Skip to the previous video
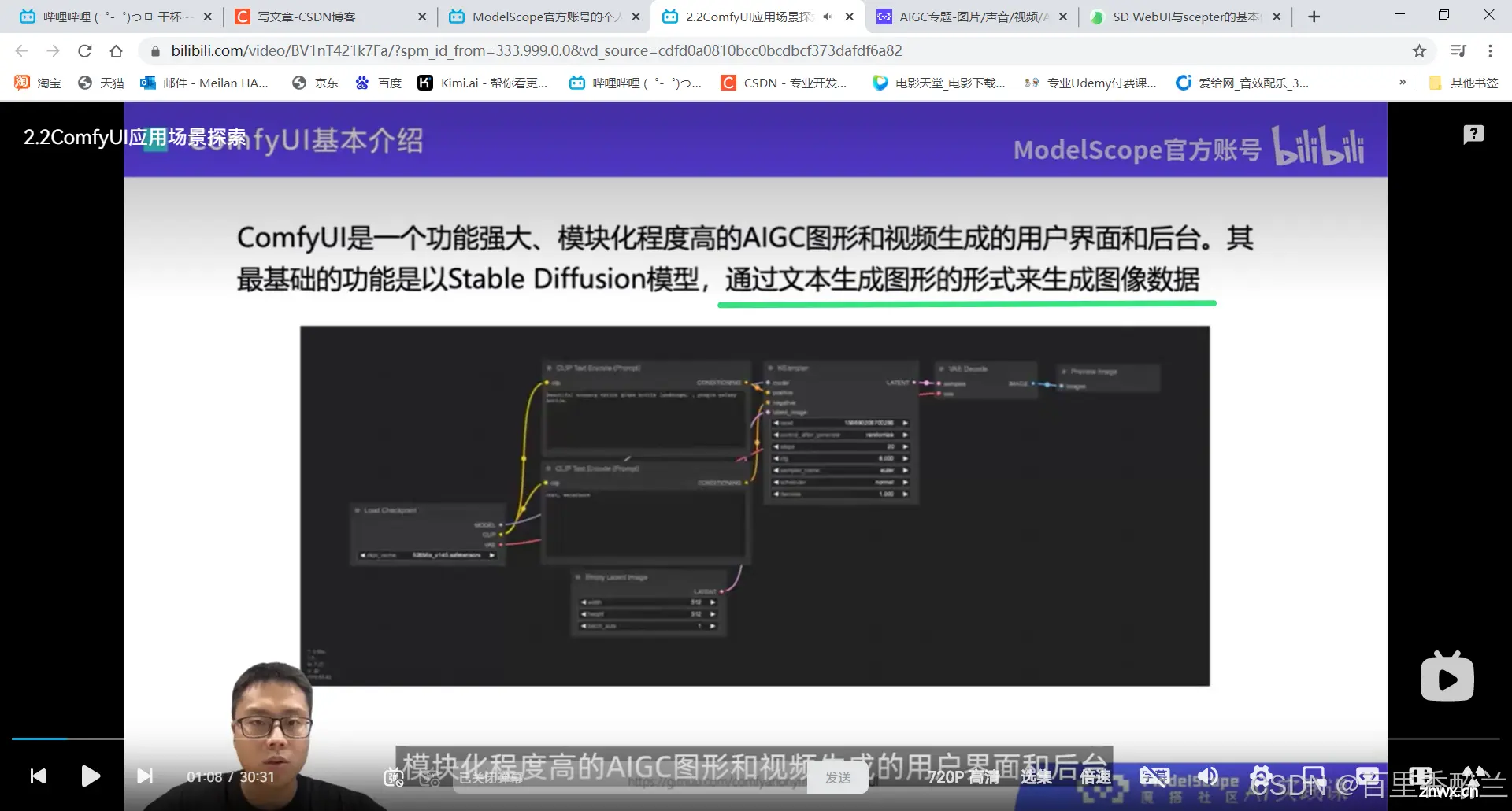The image size is (1512, 811). [38, 776]
